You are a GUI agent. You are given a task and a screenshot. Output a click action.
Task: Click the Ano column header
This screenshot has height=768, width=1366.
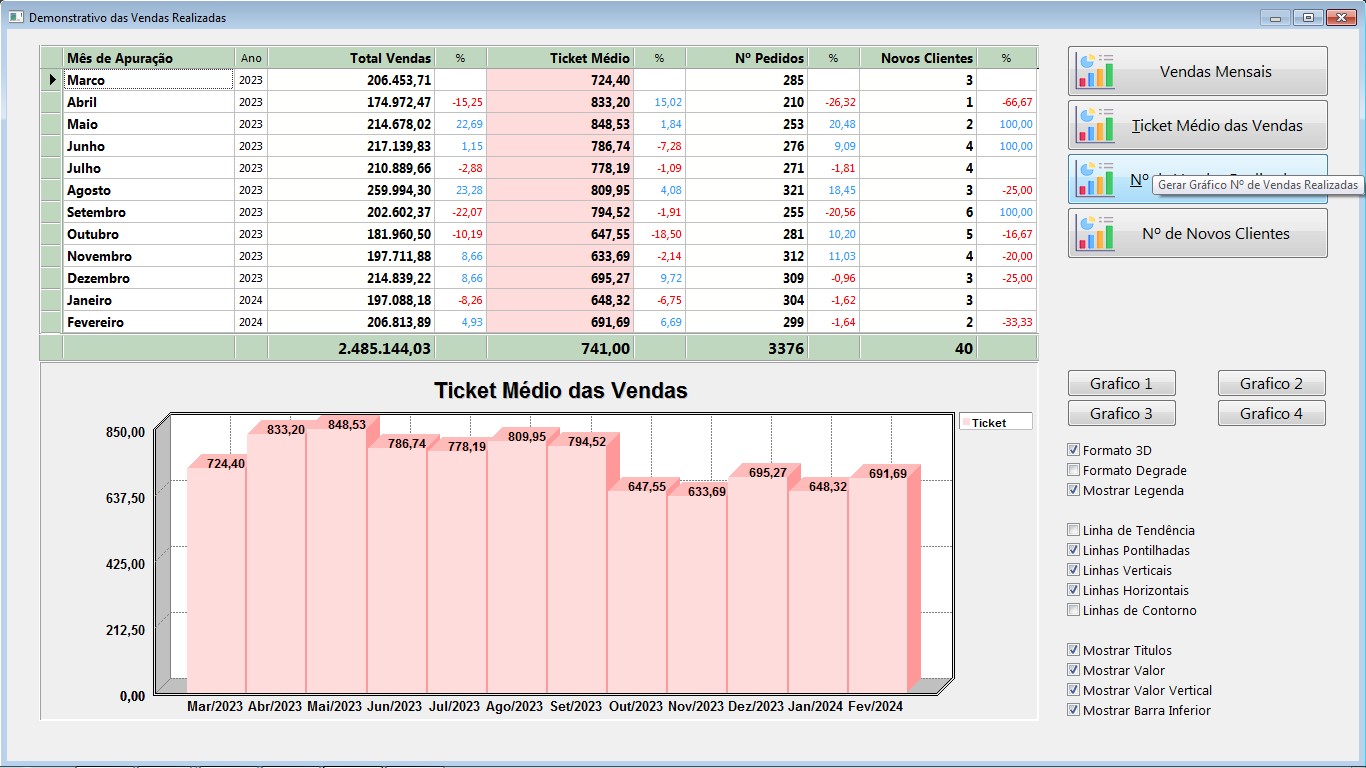coord(251,58)
